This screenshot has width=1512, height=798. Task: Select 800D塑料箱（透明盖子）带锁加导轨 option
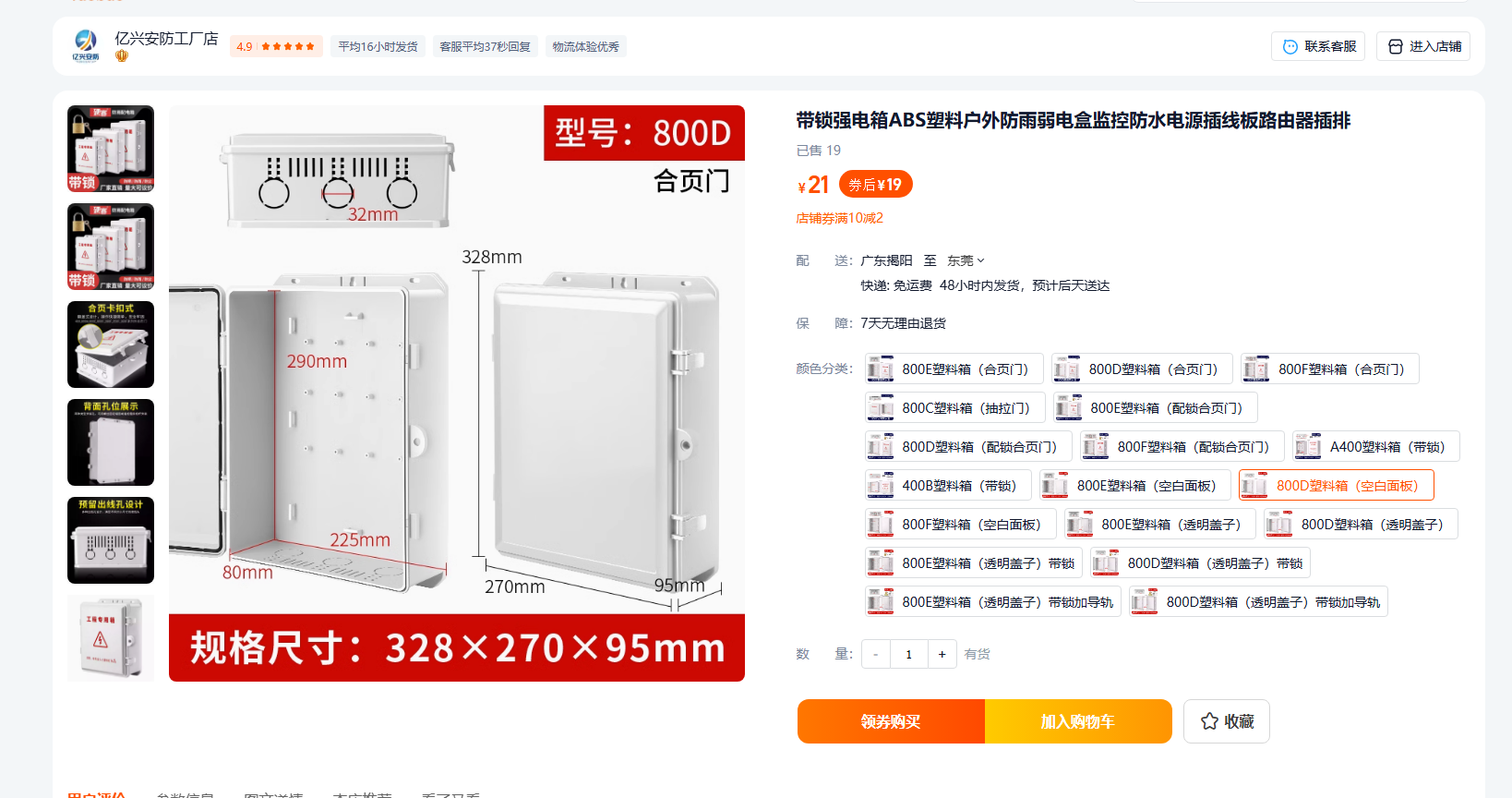pyautogui.click(x=1258, y=601)
